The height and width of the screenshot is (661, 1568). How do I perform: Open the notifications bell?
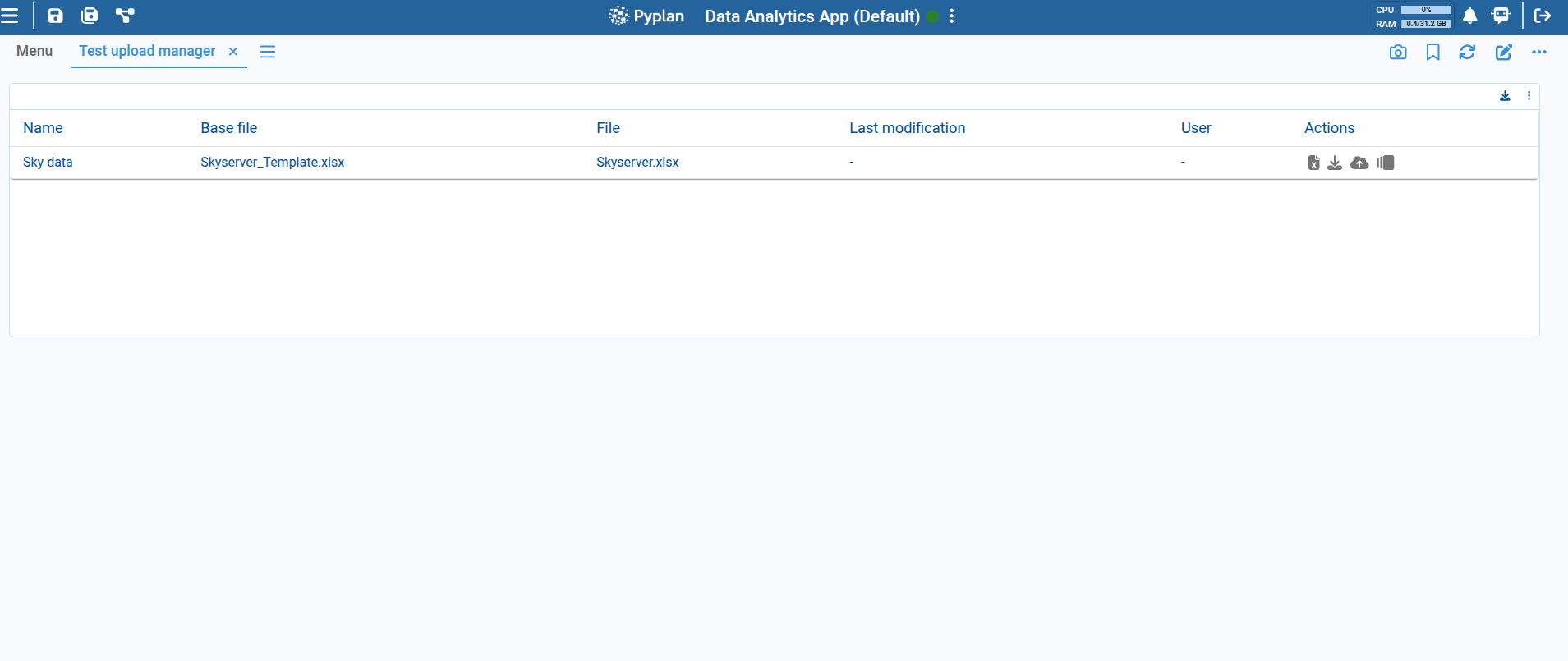click(x=1470, y=16)
